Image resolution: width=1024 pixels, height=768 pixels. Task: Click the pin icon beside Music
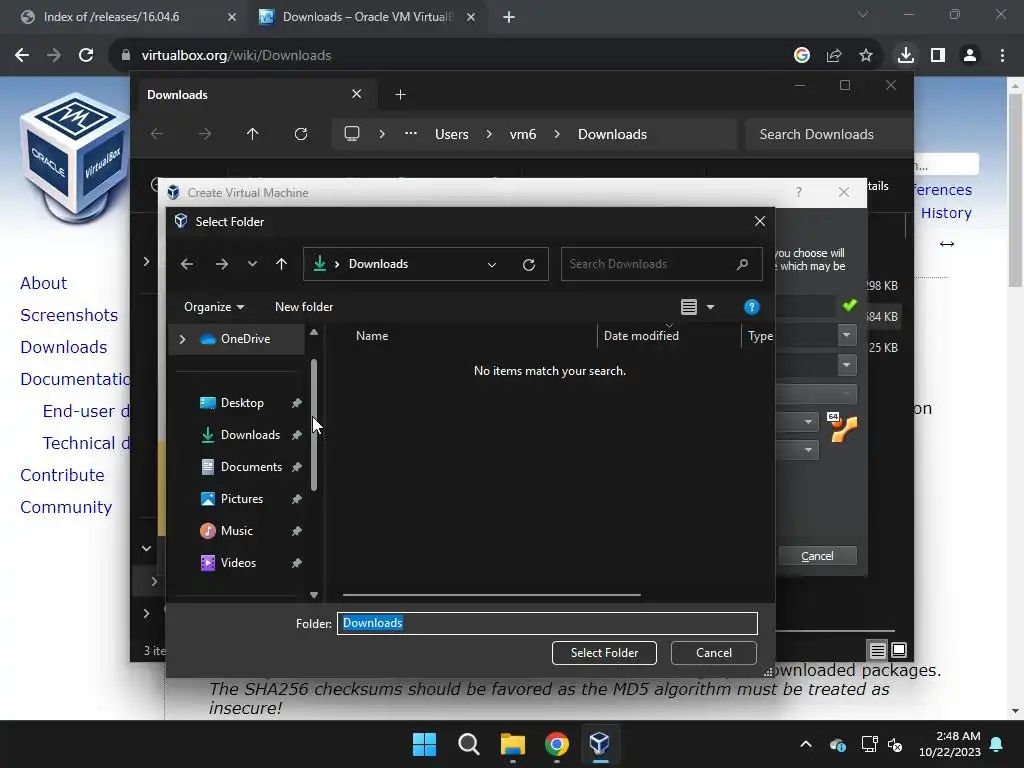pyautogui.click(x=296, y=531)
